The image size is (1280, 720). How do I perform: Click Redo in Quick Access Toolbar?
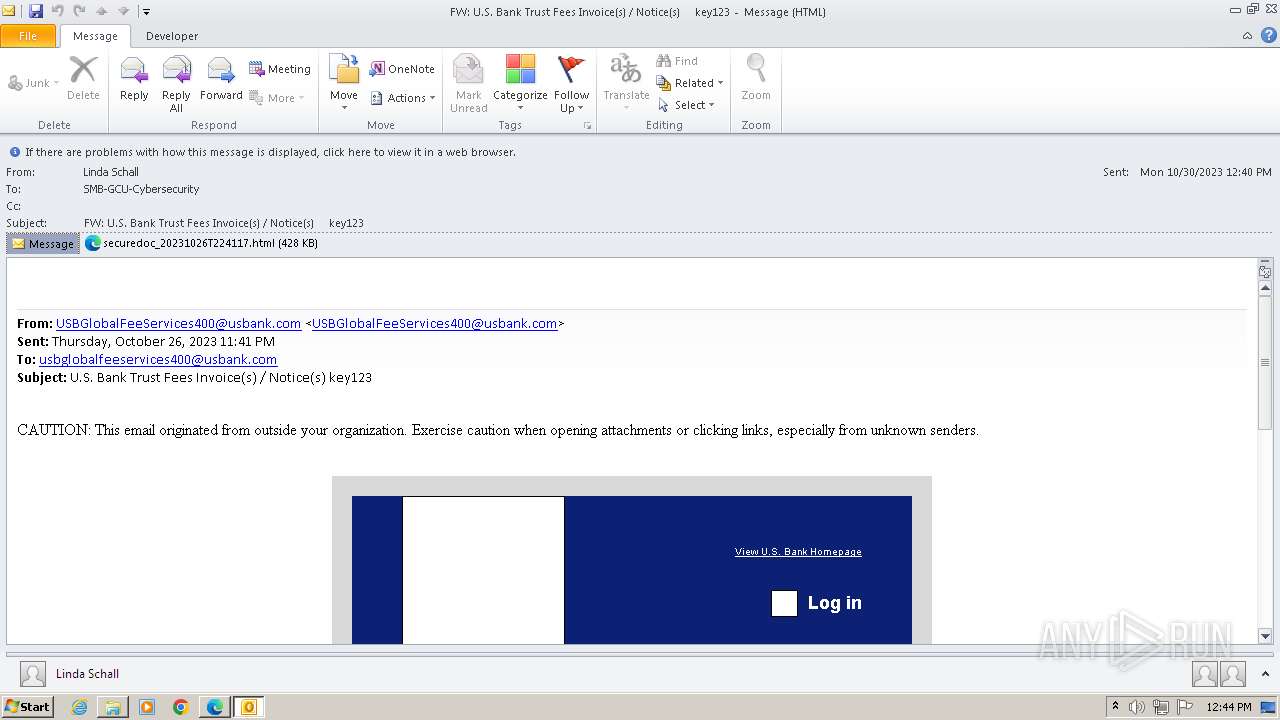coord(79,11)
